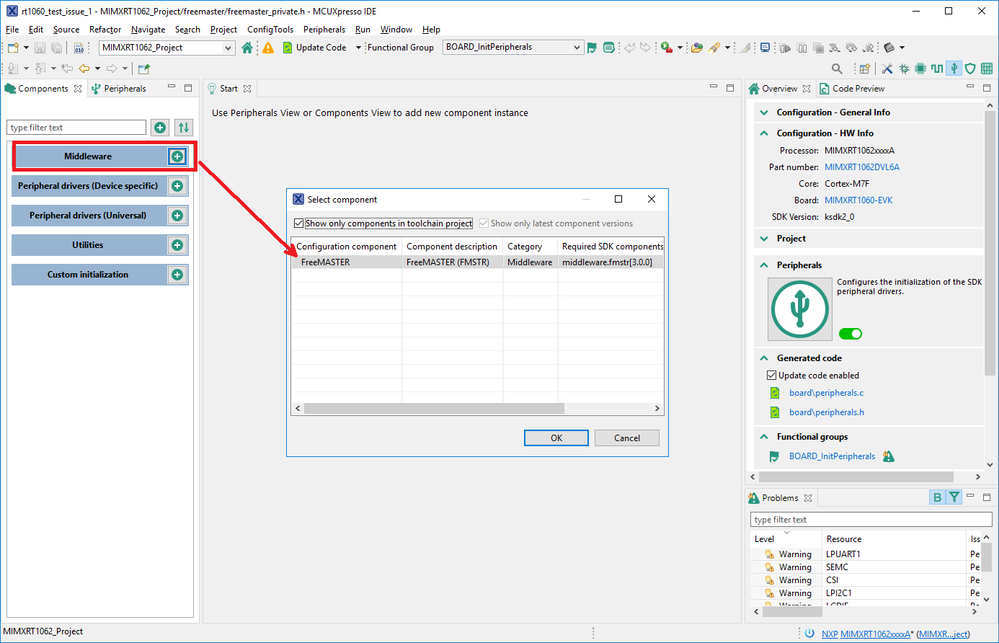The image size is (999, 643).
Task: Open the Navigate menu
Action: point(148,29)
